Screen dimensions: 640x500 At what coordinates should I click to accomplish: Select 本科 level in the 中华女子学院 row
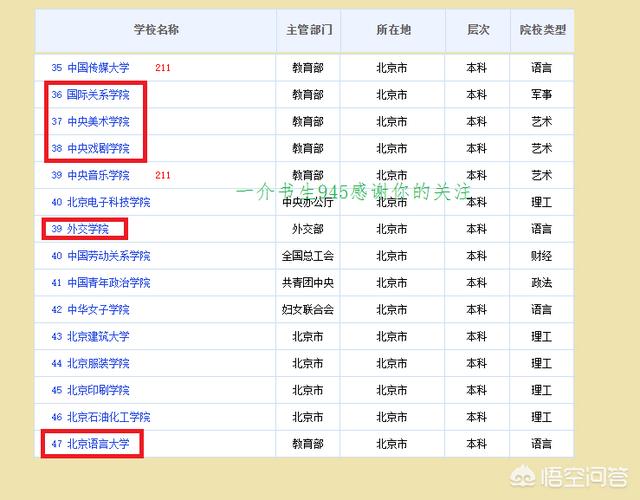coord(476,310)
